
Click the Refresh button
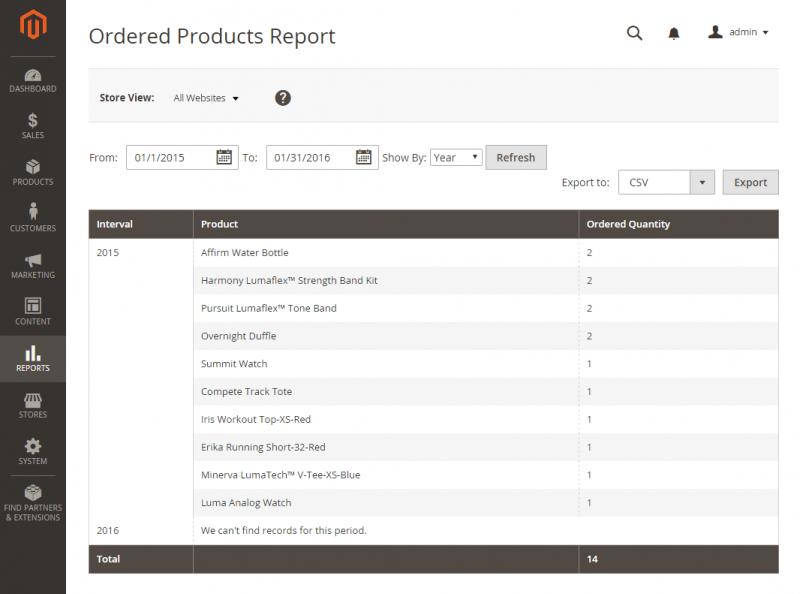[x=516, y=157]
